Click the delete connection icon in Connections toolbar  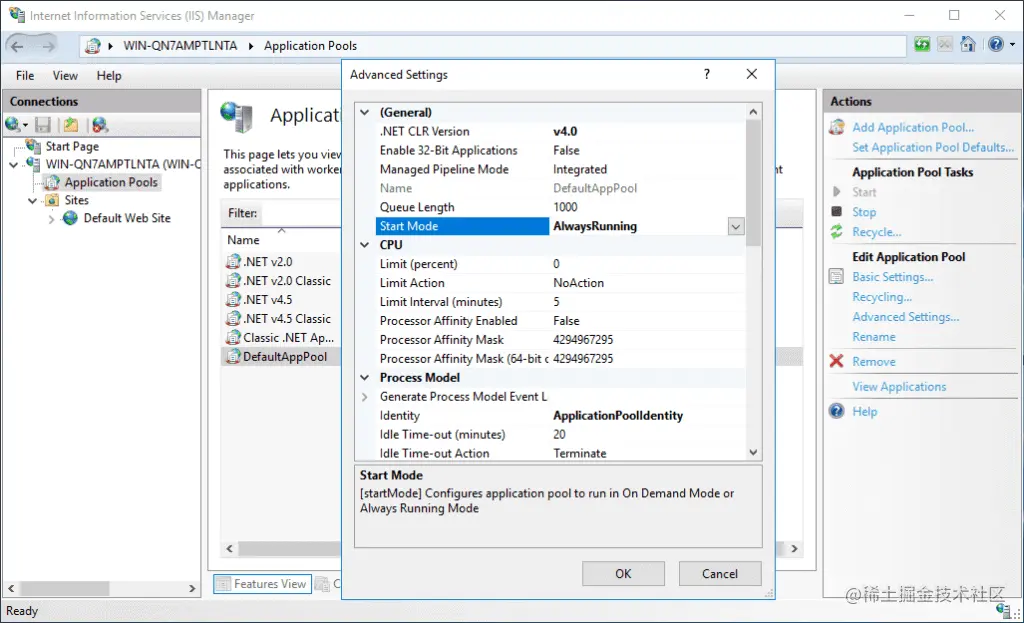[99, 125]
